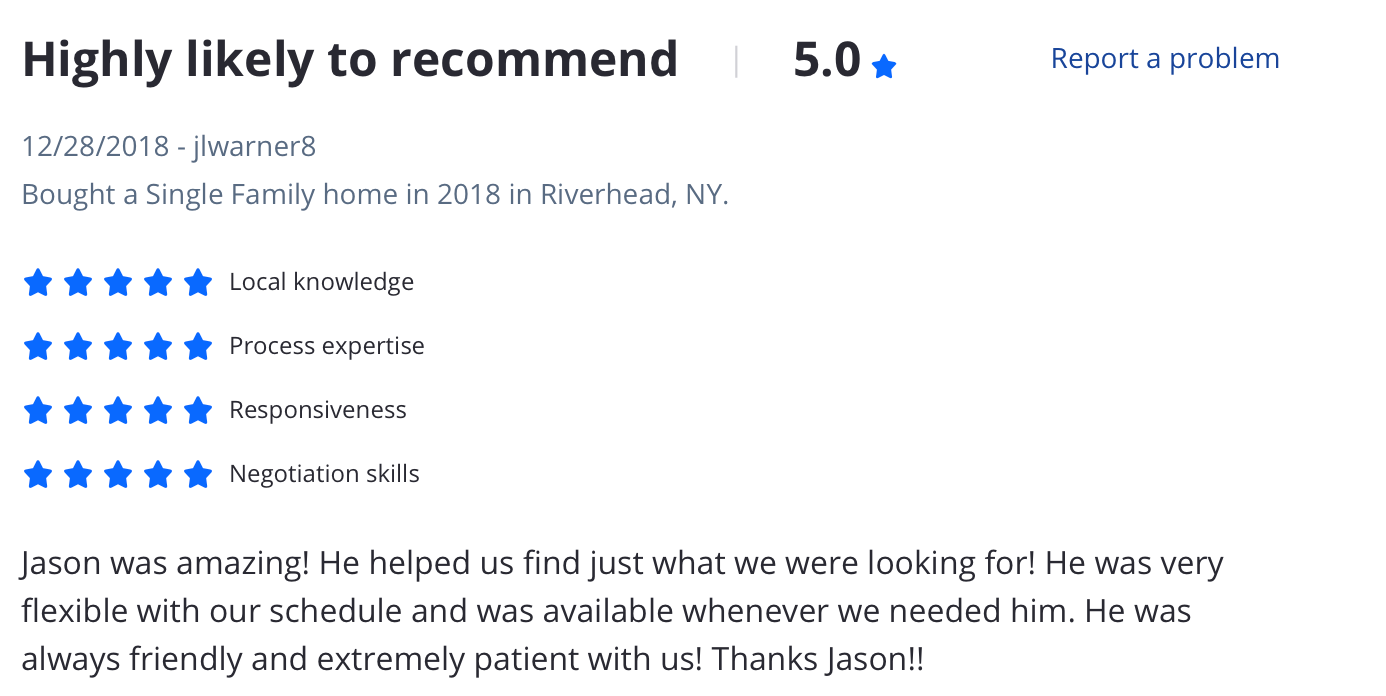Click fourth star in Negotiation skills row
The height and width of the screenshot is (696, 1386).
158,474
